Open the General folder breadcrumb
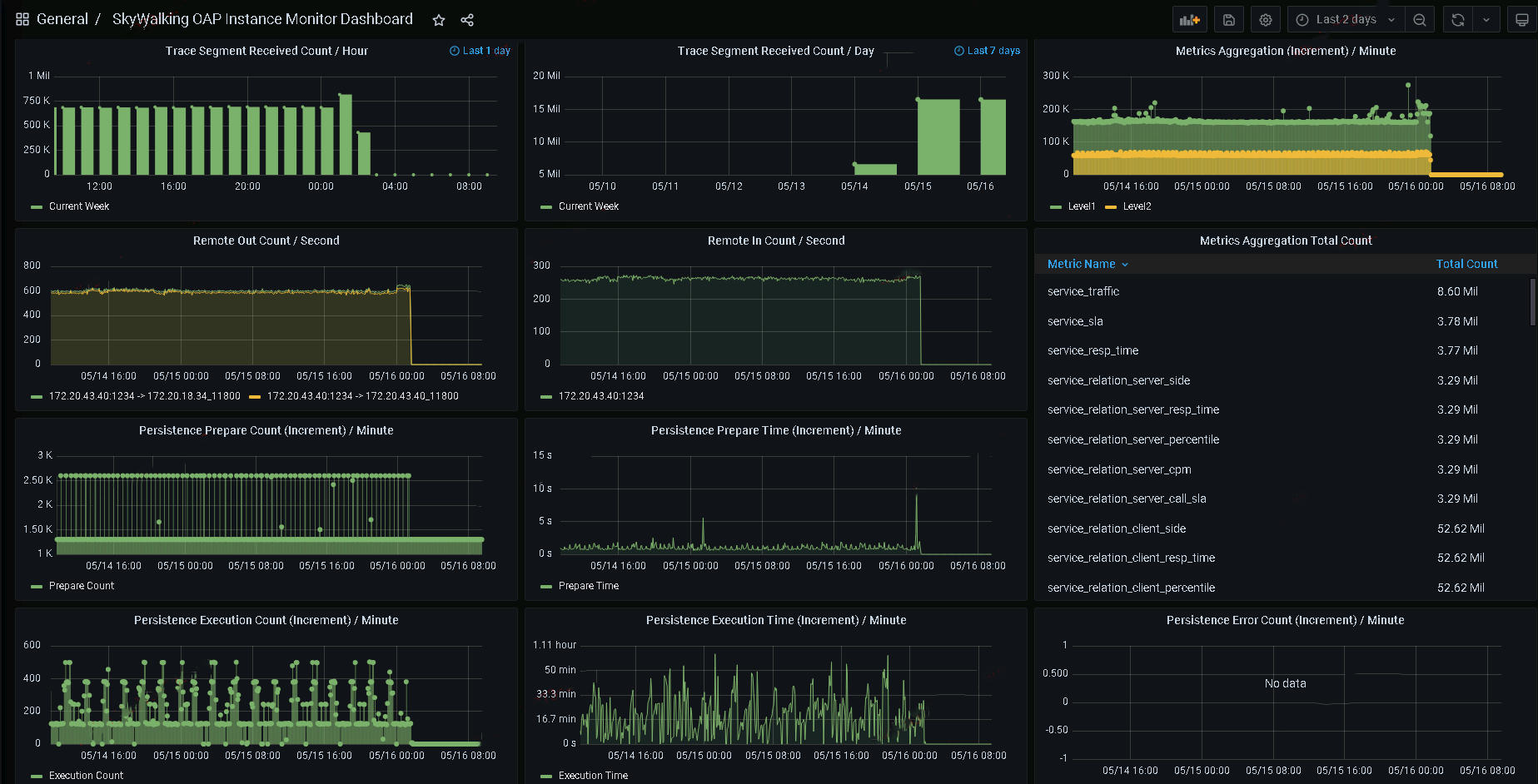The height and width of the screenshot is (784, 1538). [62, 19]
